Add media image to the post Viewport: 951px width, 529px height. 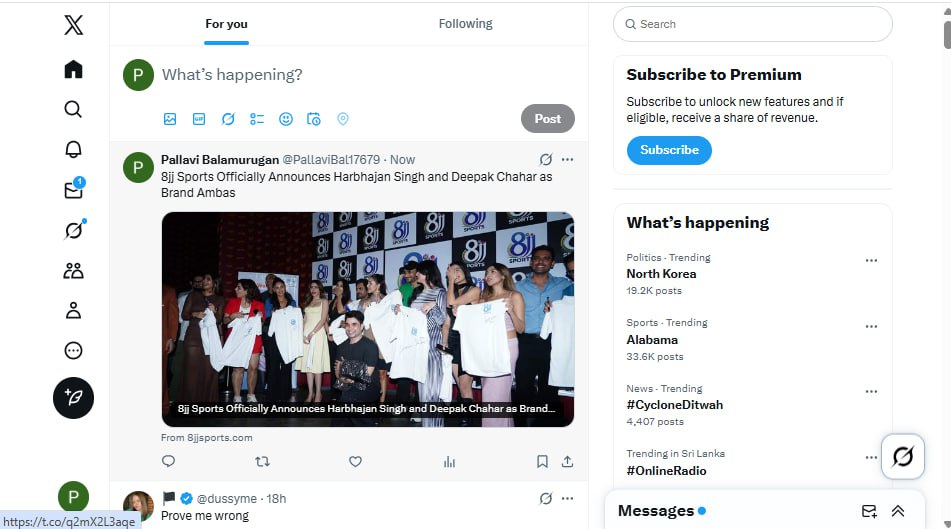pos(170,119)
